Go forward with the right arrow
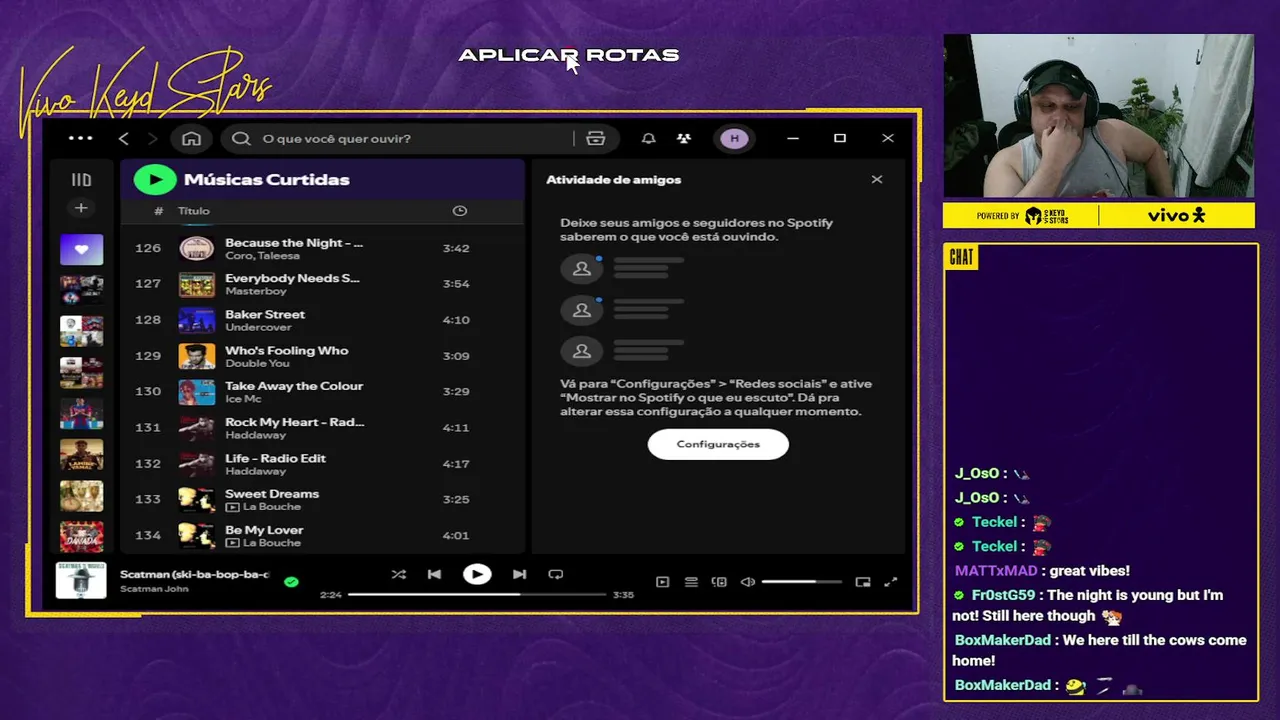The height and width of the screenshot is (720, 1280). pos(152,139)
